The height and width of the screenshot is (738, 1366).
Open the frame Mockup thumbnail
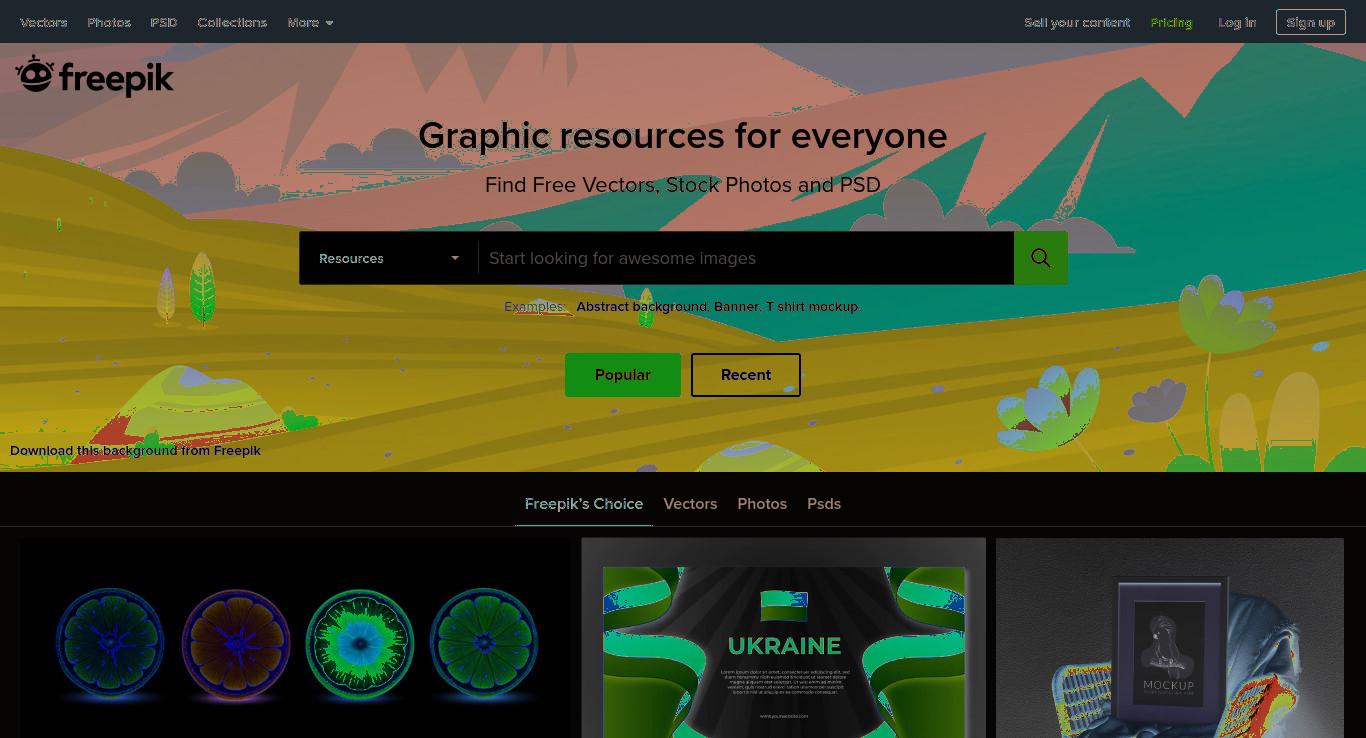[x=1170, y=638]
